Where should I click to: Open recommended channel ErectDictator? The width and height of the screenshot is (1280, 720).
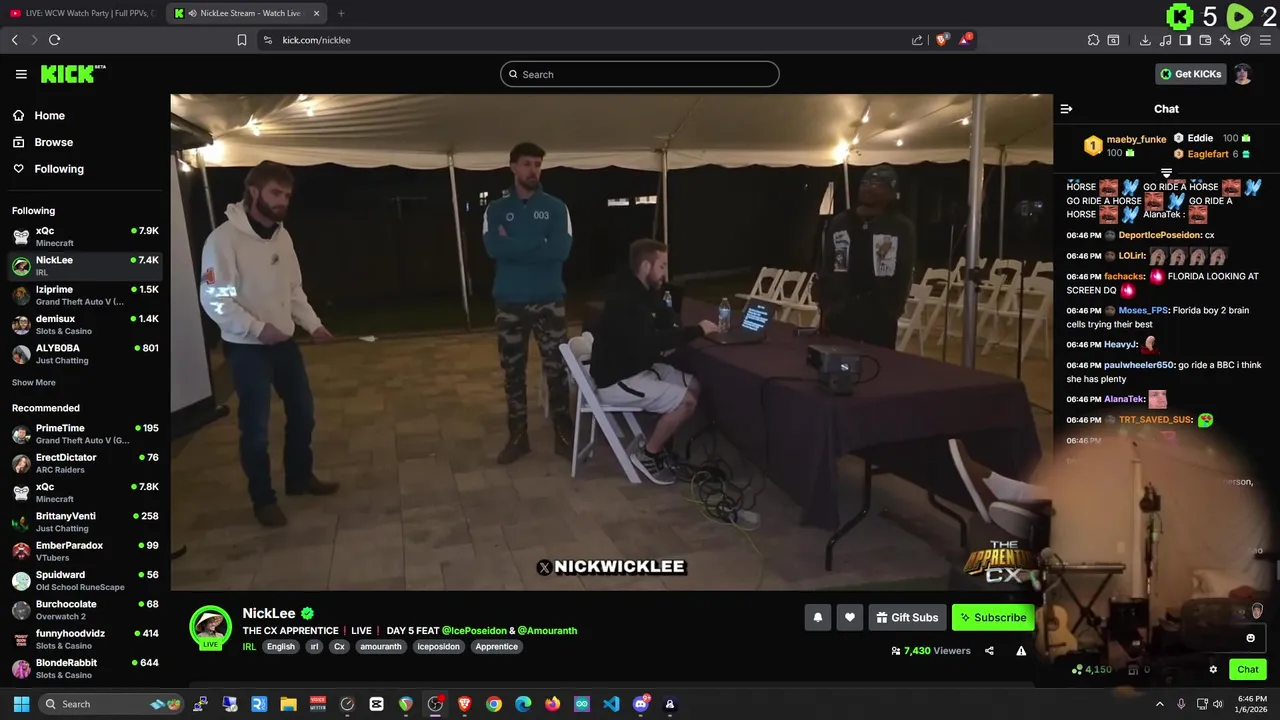pyautogui.click(x=85, y=463)
